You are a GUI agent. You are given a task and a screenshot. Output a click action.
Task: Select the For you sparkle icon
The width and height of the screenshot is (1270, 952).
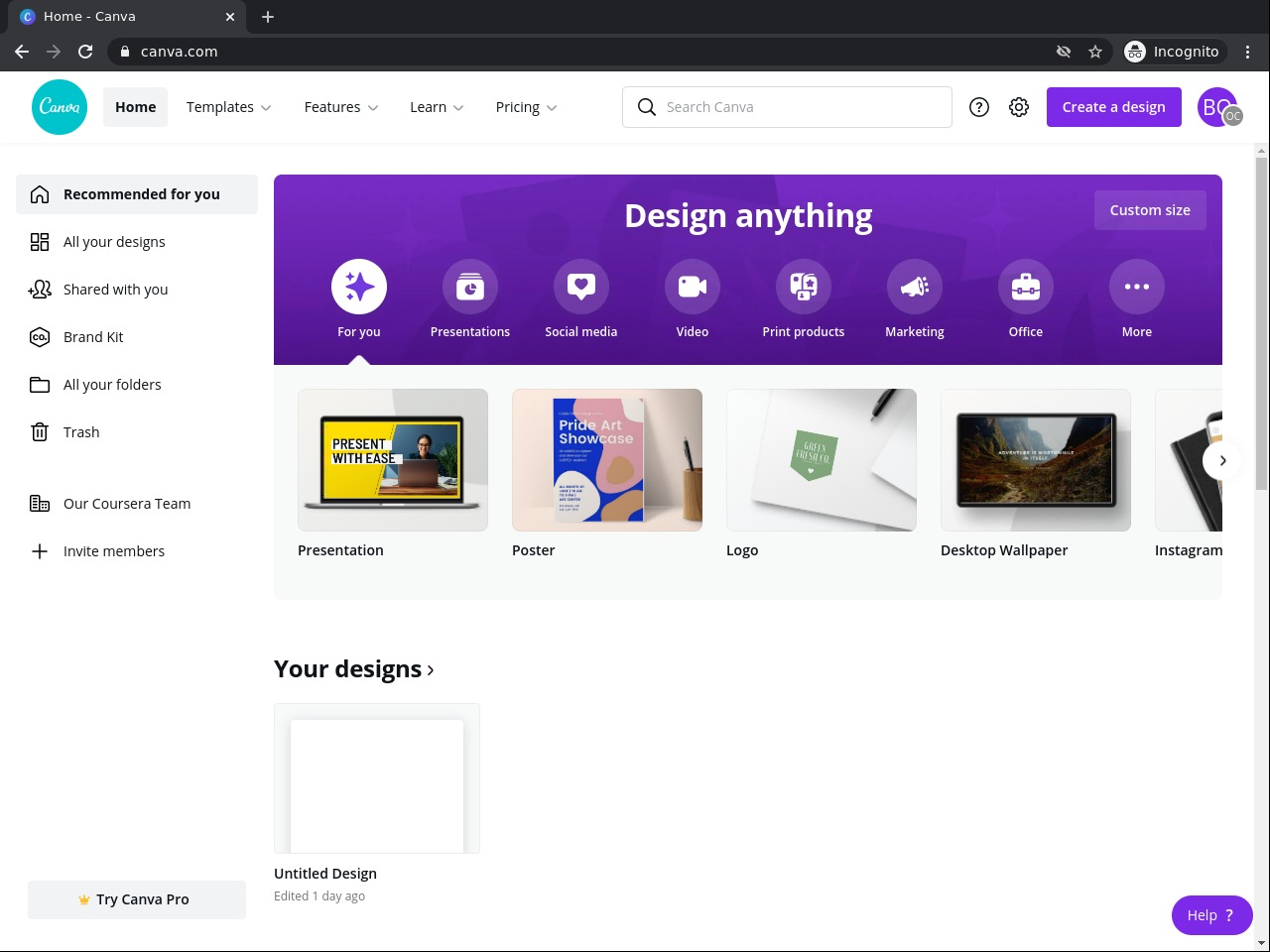pos(359,287)
